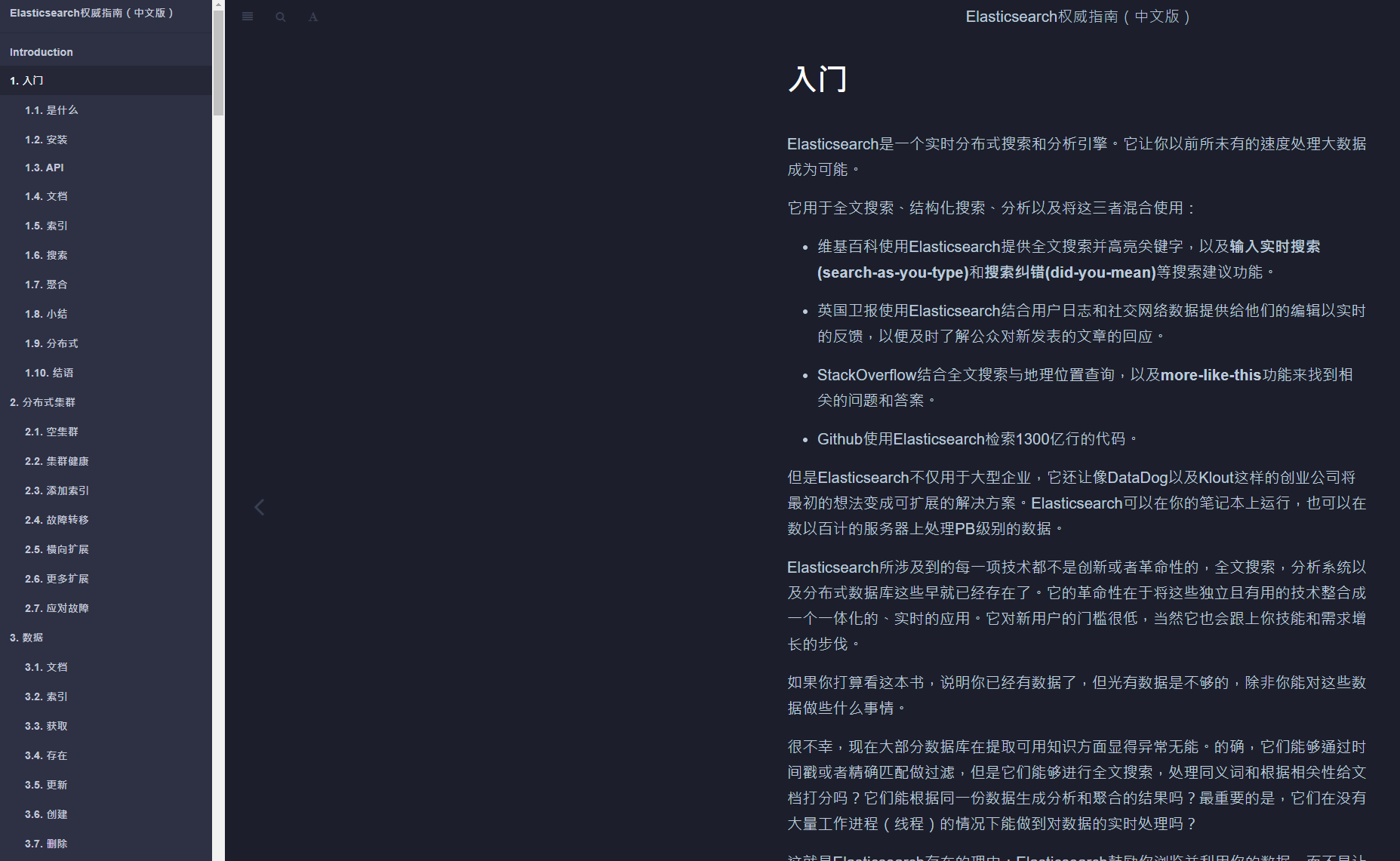Click the bold text 搜索纠错(did-you-mean)
1400x861 pixels.
1070,272
